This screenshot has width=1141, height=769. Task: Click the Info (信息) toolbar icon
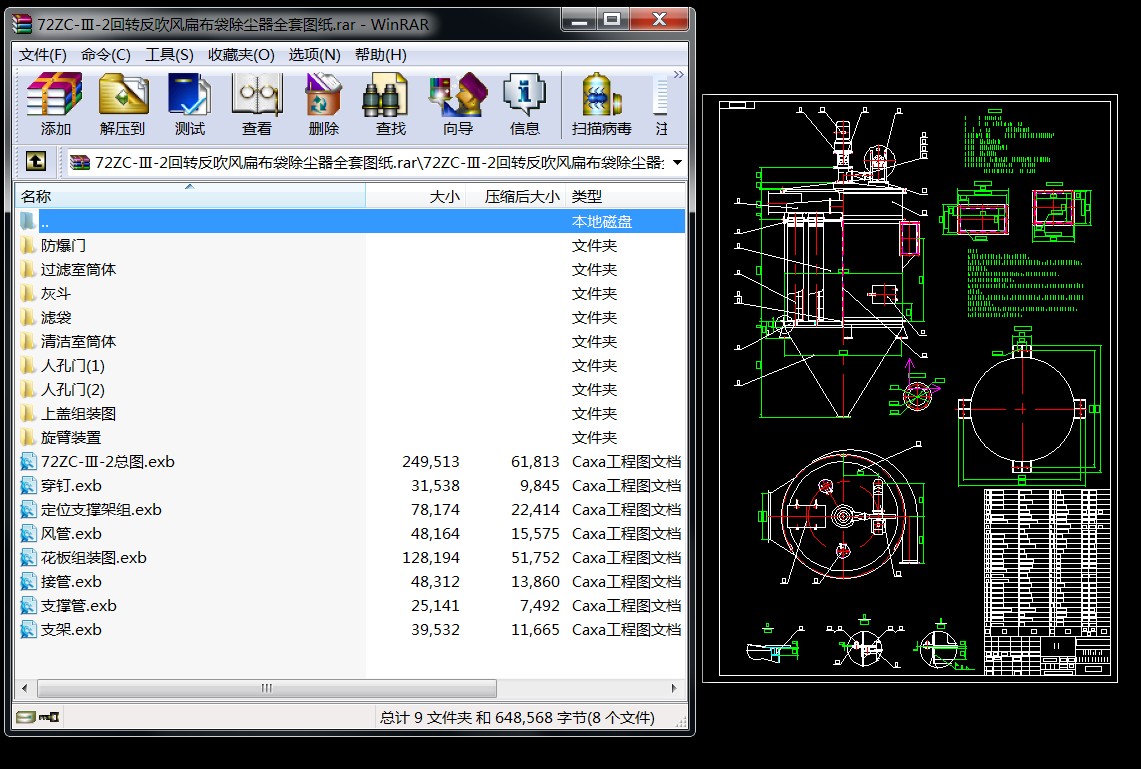pos(524,104)
